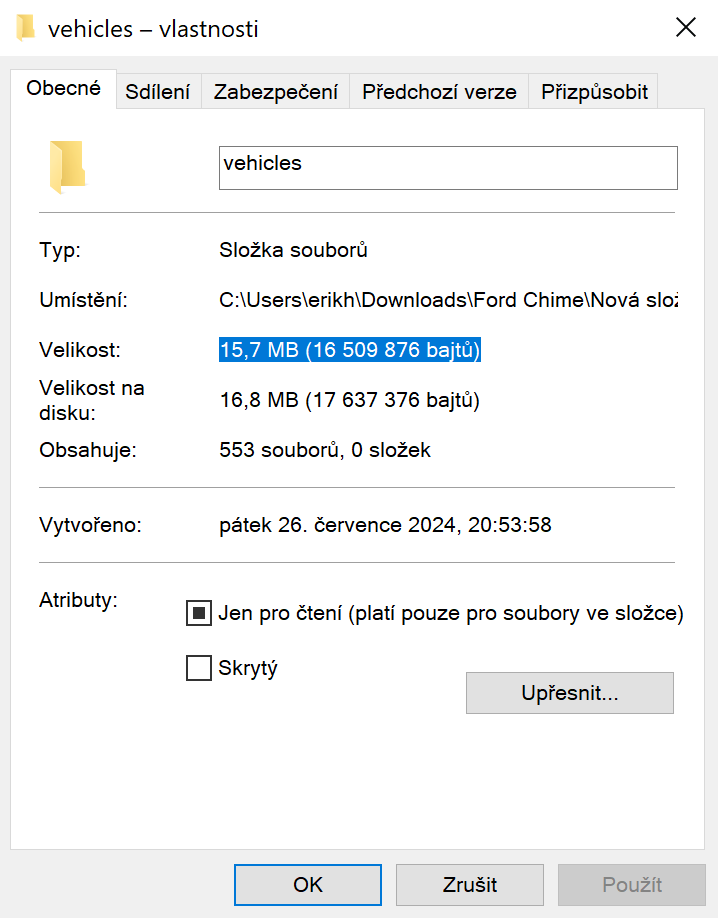
Task: Click the highlighted Velikost value text
Action: (x=350, y=351)
